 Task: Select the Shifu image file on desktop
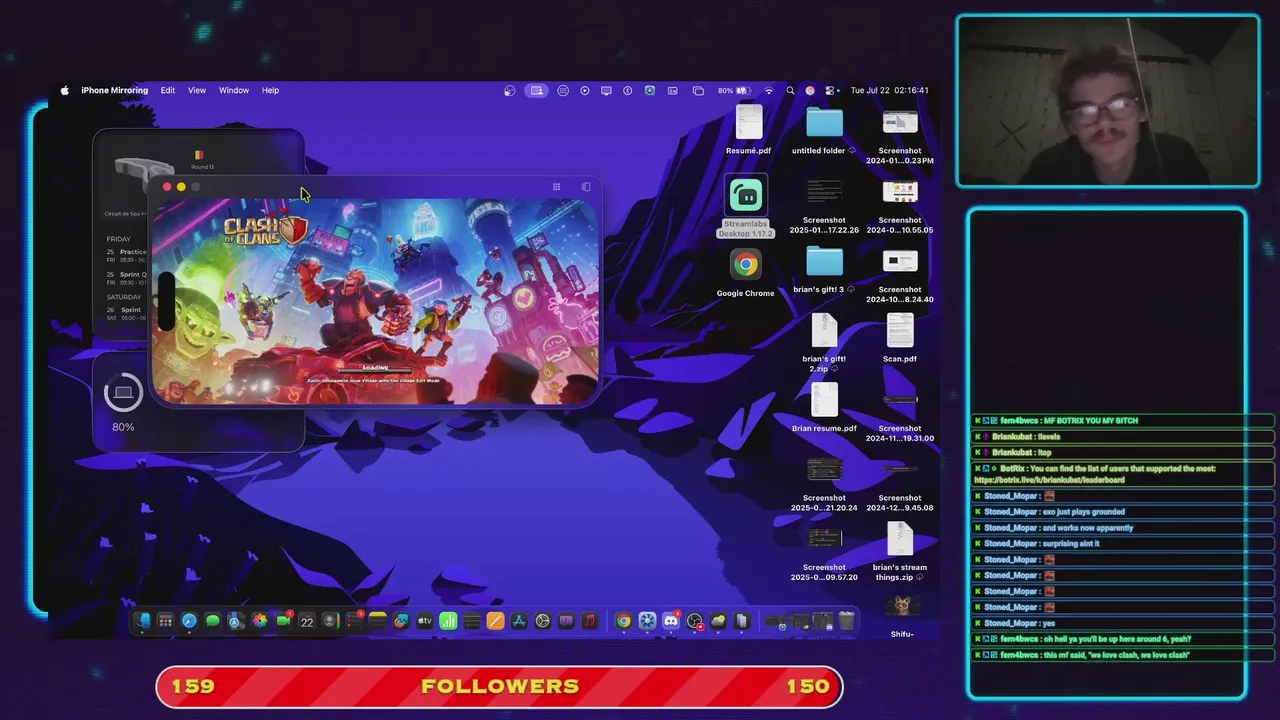(902, 616)
